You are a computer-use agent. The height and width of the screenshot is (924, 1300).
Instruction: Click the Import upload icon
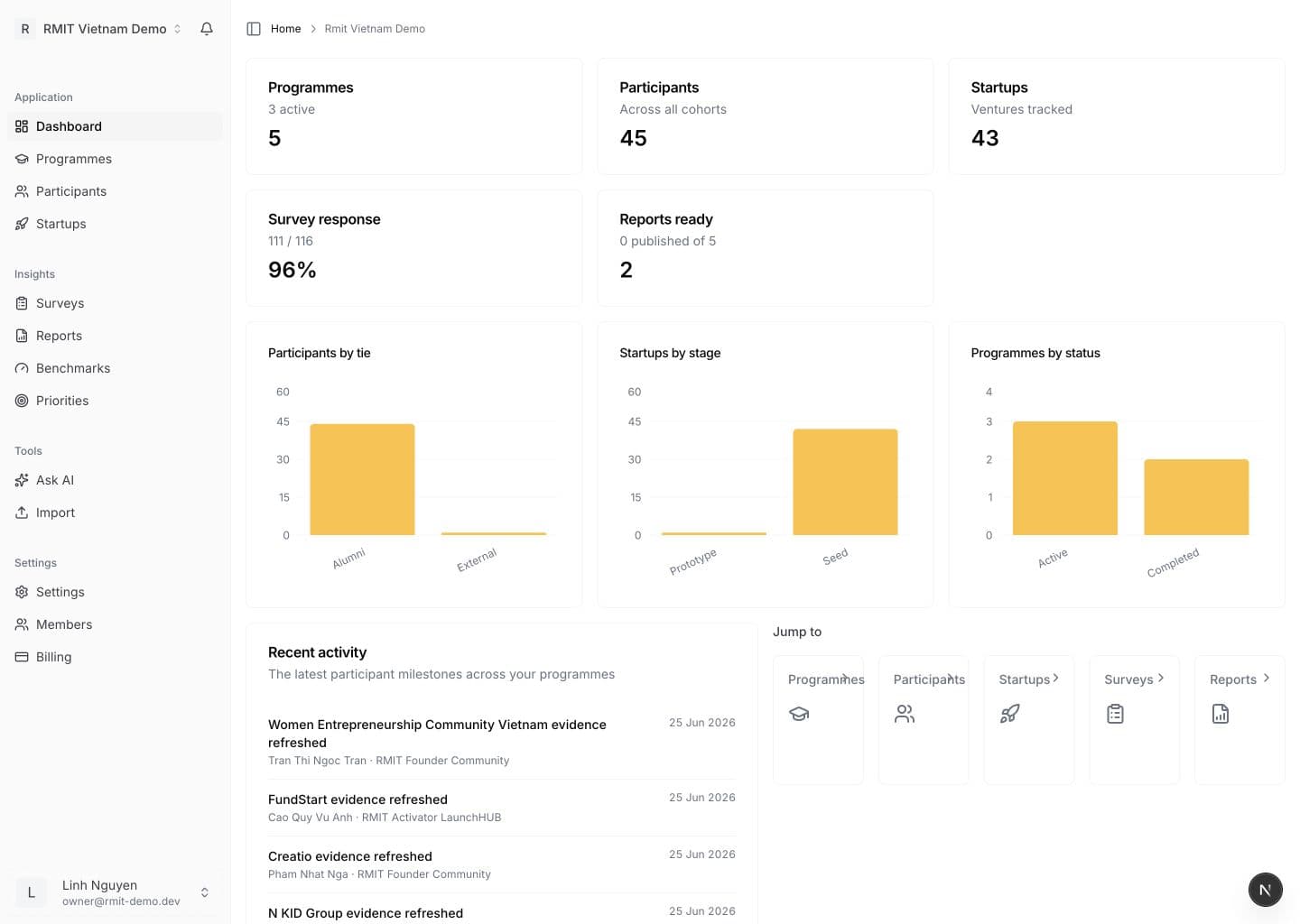[x=22, y=513]
